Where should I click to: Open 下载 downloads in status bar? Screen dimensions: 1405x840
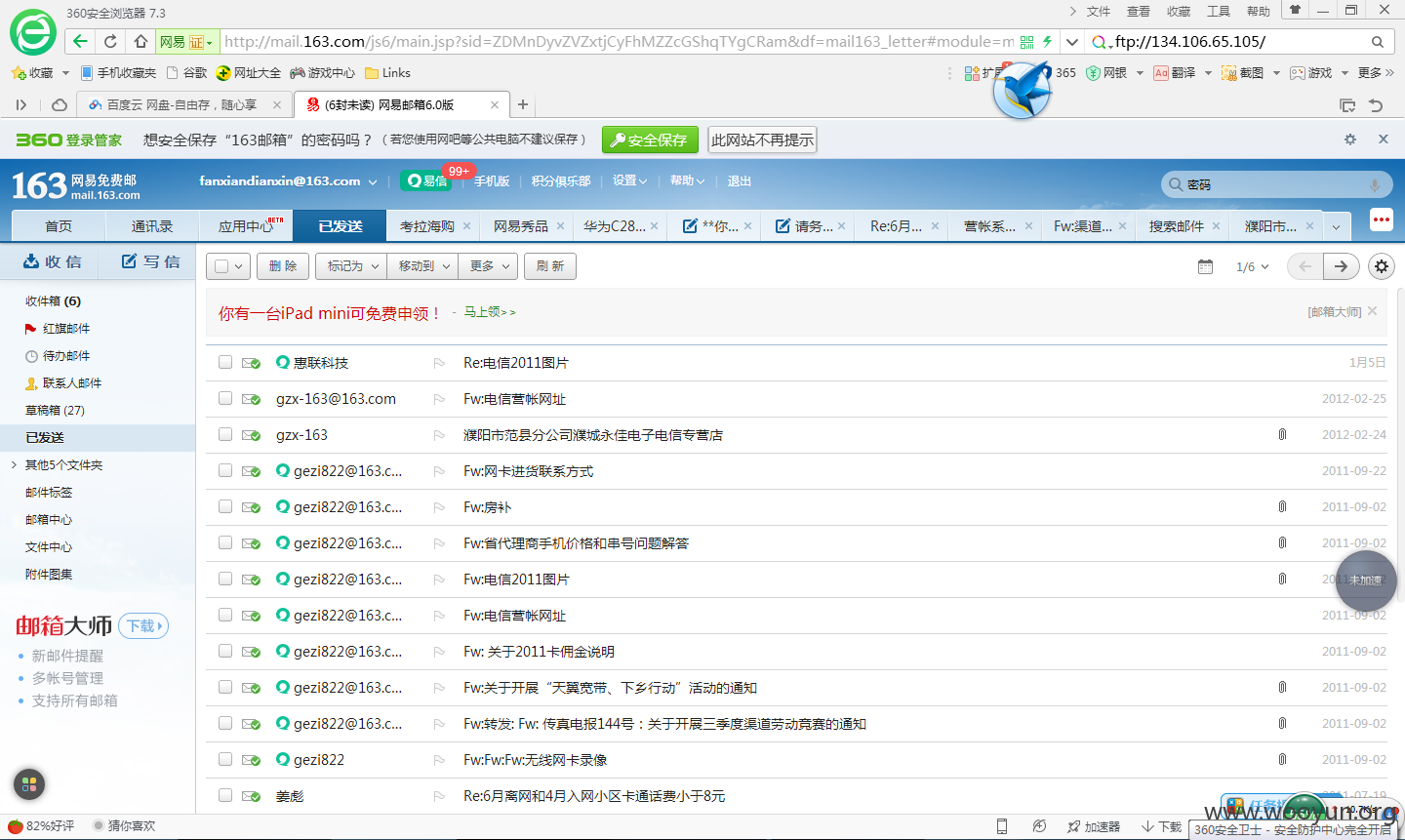click(1161, 826)
